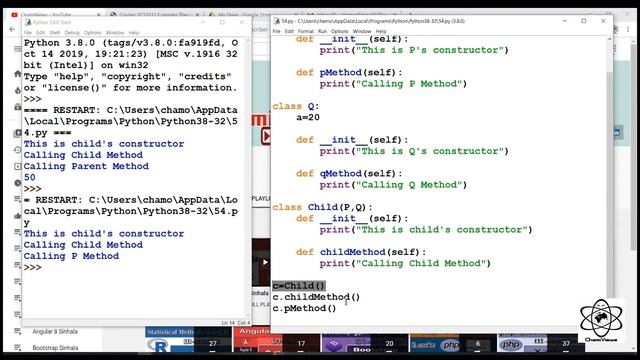
Task: Open the PLAYLISTS tab on the YouTube channel
Action: point(261,198)
